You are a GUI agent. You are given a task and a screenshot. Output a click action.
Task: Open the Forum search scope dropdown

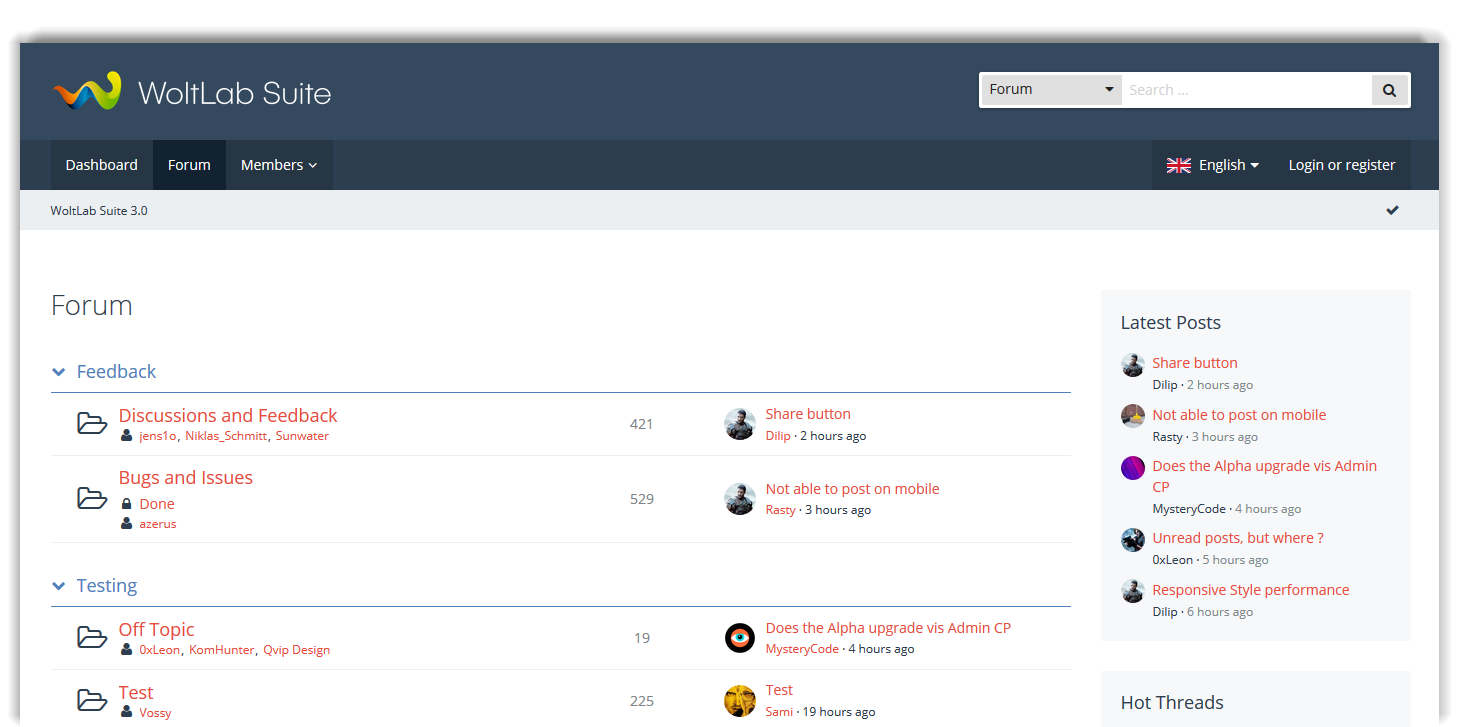(x=1051, y=90)
